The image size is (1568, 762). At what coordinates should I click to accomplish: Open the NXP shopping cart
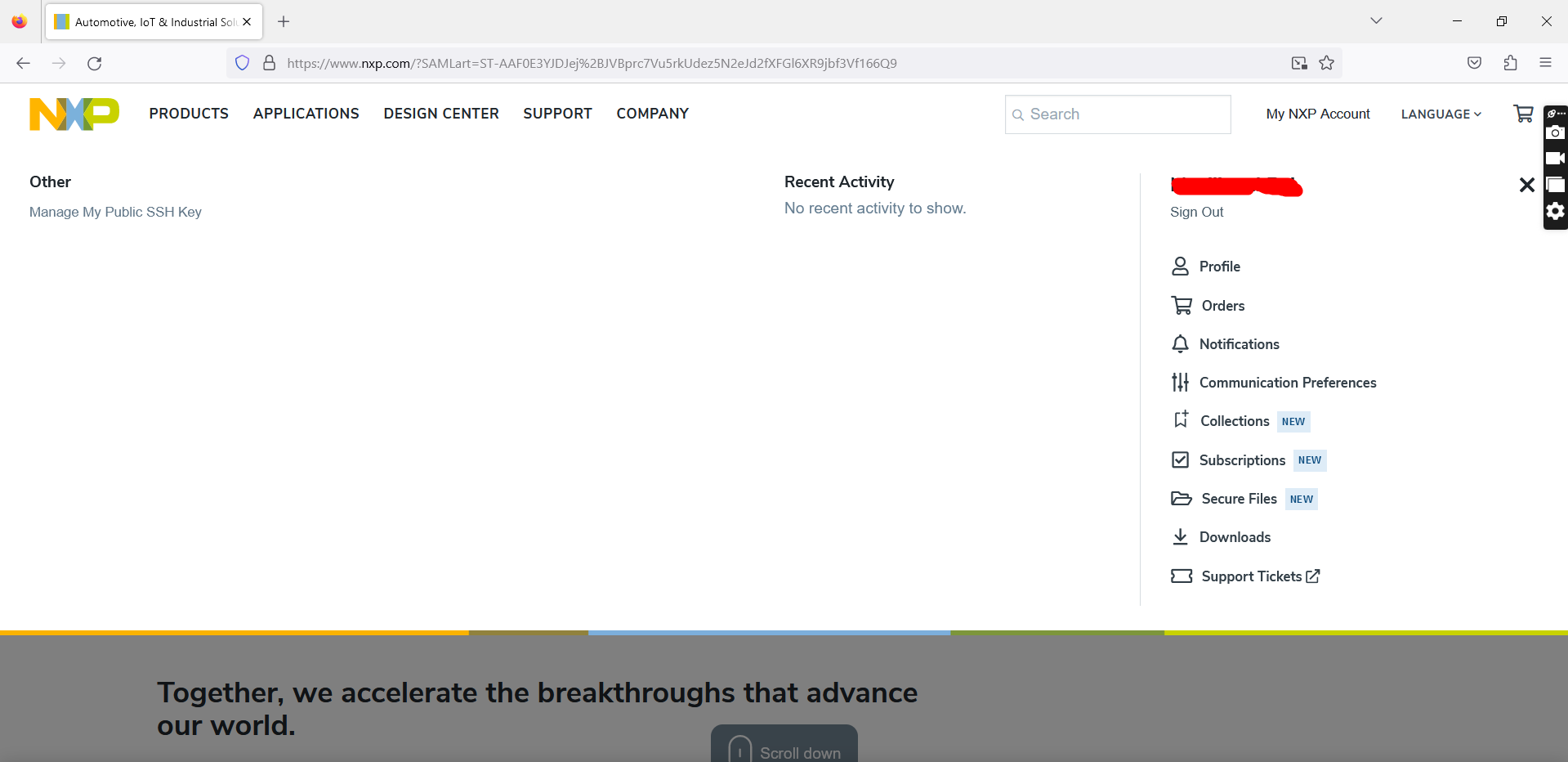click(x=1522, y=114)
